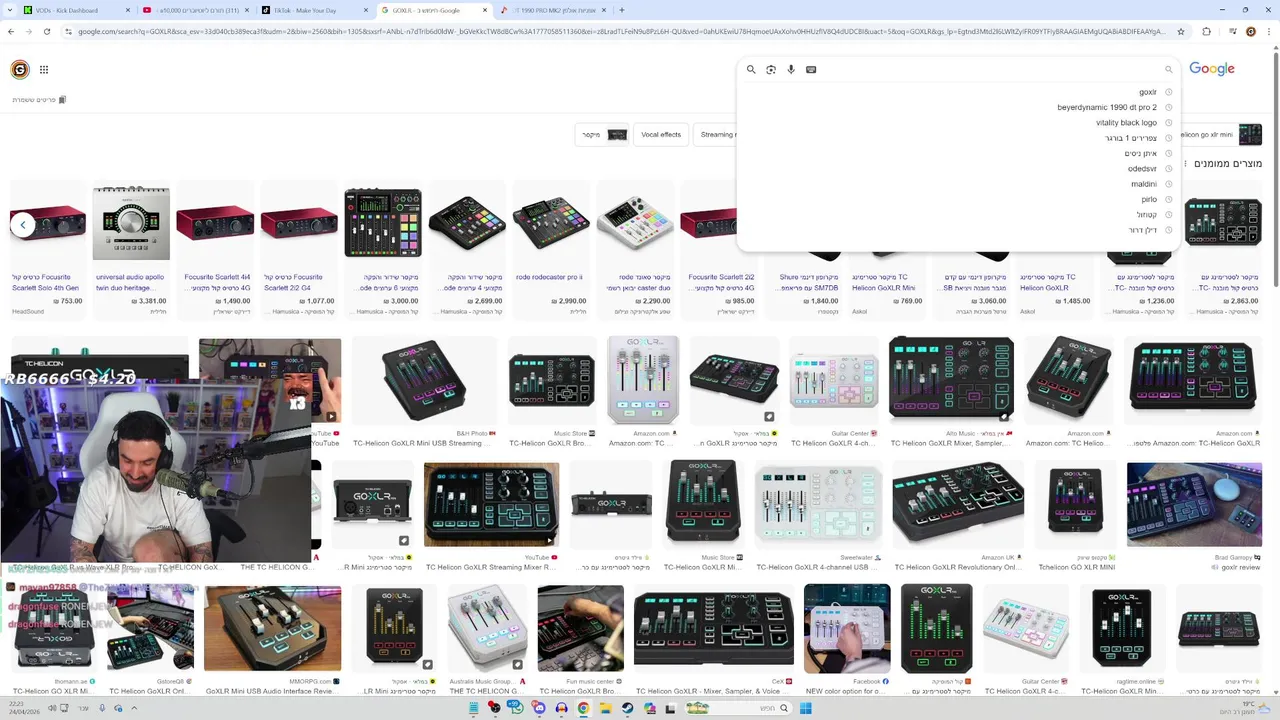Open the Google account avatar on the page

pyautogui.click(x=20, y=70)
